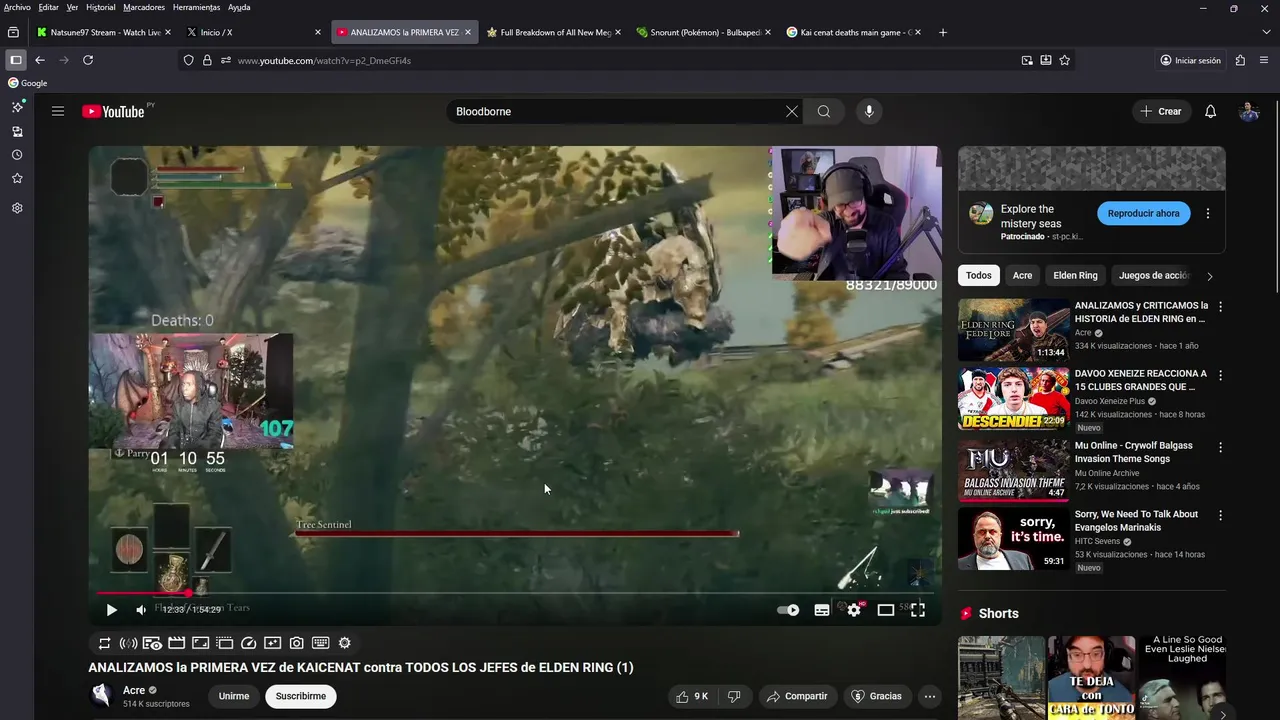Open the Acre channel name
Screen dimensions: 1280x720
(134, 690)
